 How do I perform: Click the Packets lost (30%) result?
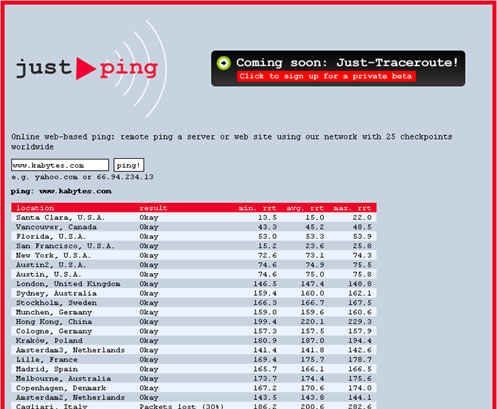coord(182,406)
